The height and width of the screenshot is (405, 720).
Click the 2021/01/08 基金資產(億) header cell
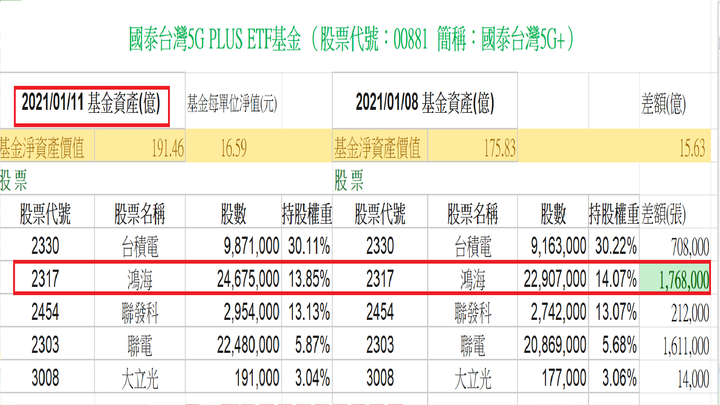(x=425, y=103)
